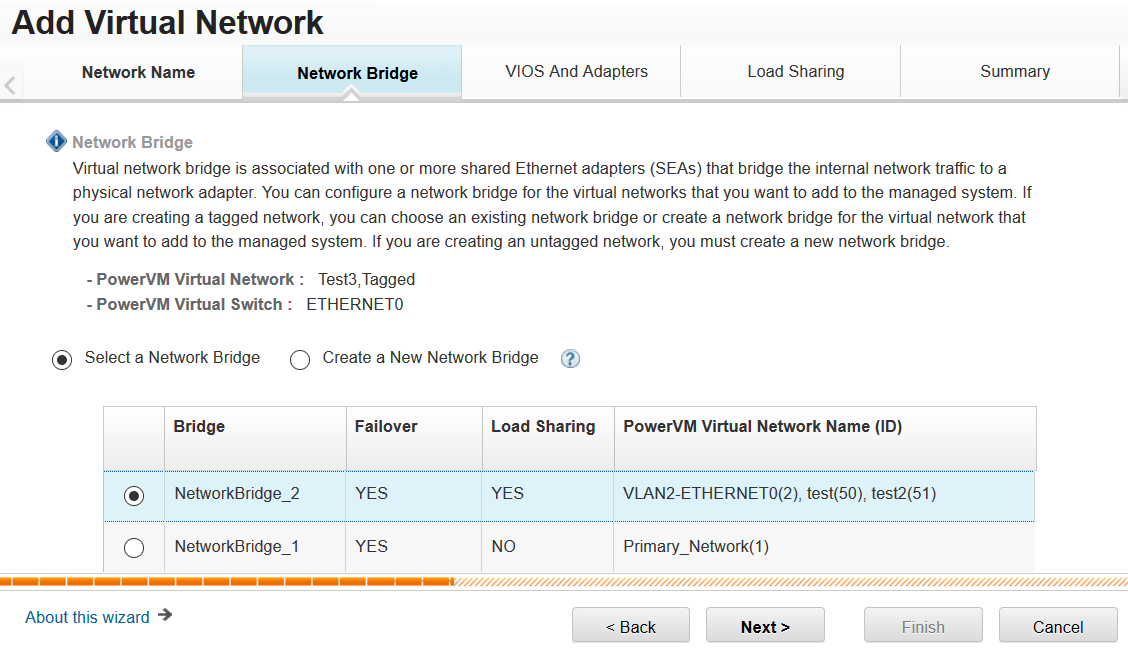This screenshot has width=1128, height=658.
Task: Choose Create a New Network Bridge option
Action: point(300,359)
